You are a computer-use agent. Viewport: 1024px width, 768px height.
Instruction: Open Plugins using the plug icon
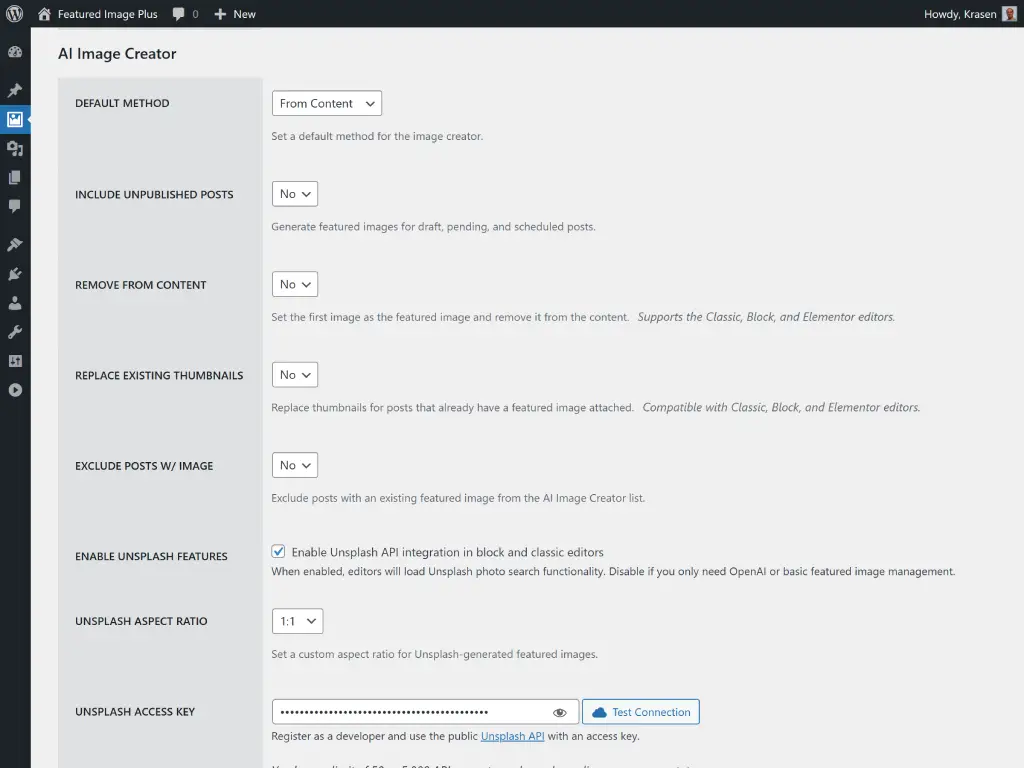[x=15, y=272]
